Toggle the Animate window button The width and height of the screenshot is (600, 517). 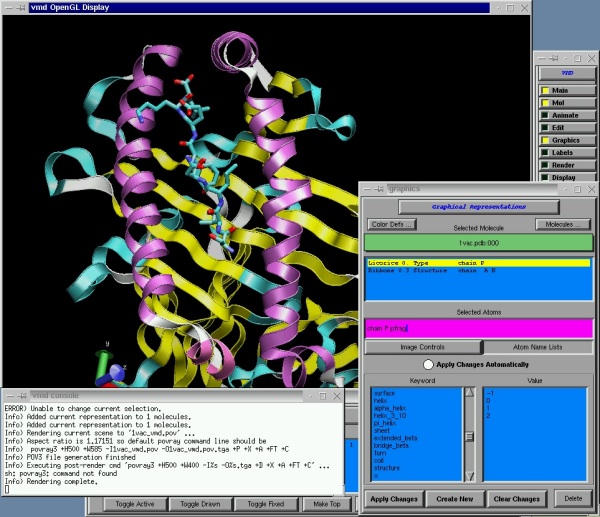pyautogui.click(x=566, y=115)
